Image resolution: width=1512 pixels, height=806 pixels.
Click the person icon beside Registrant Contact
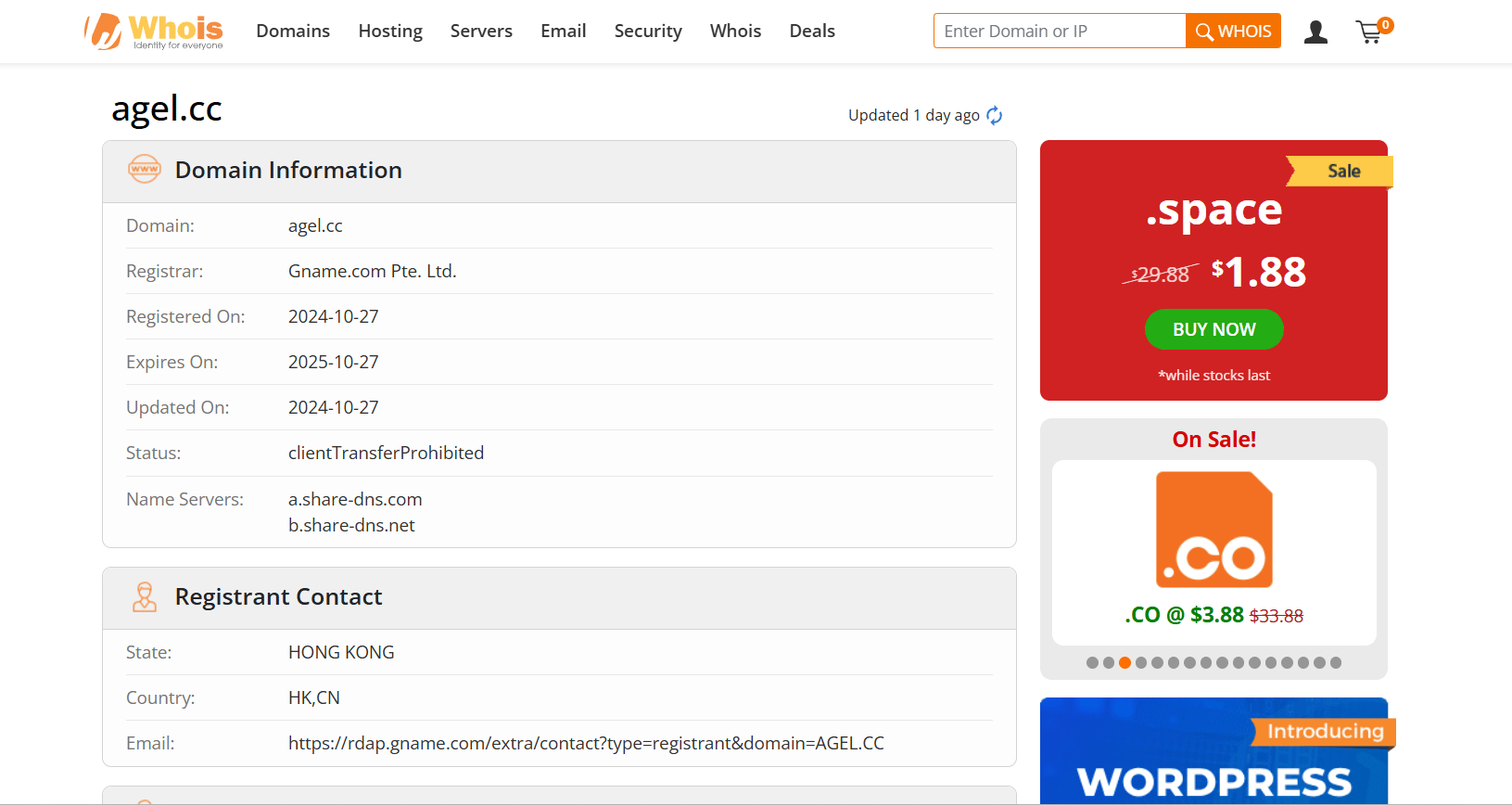coord(145,596)
